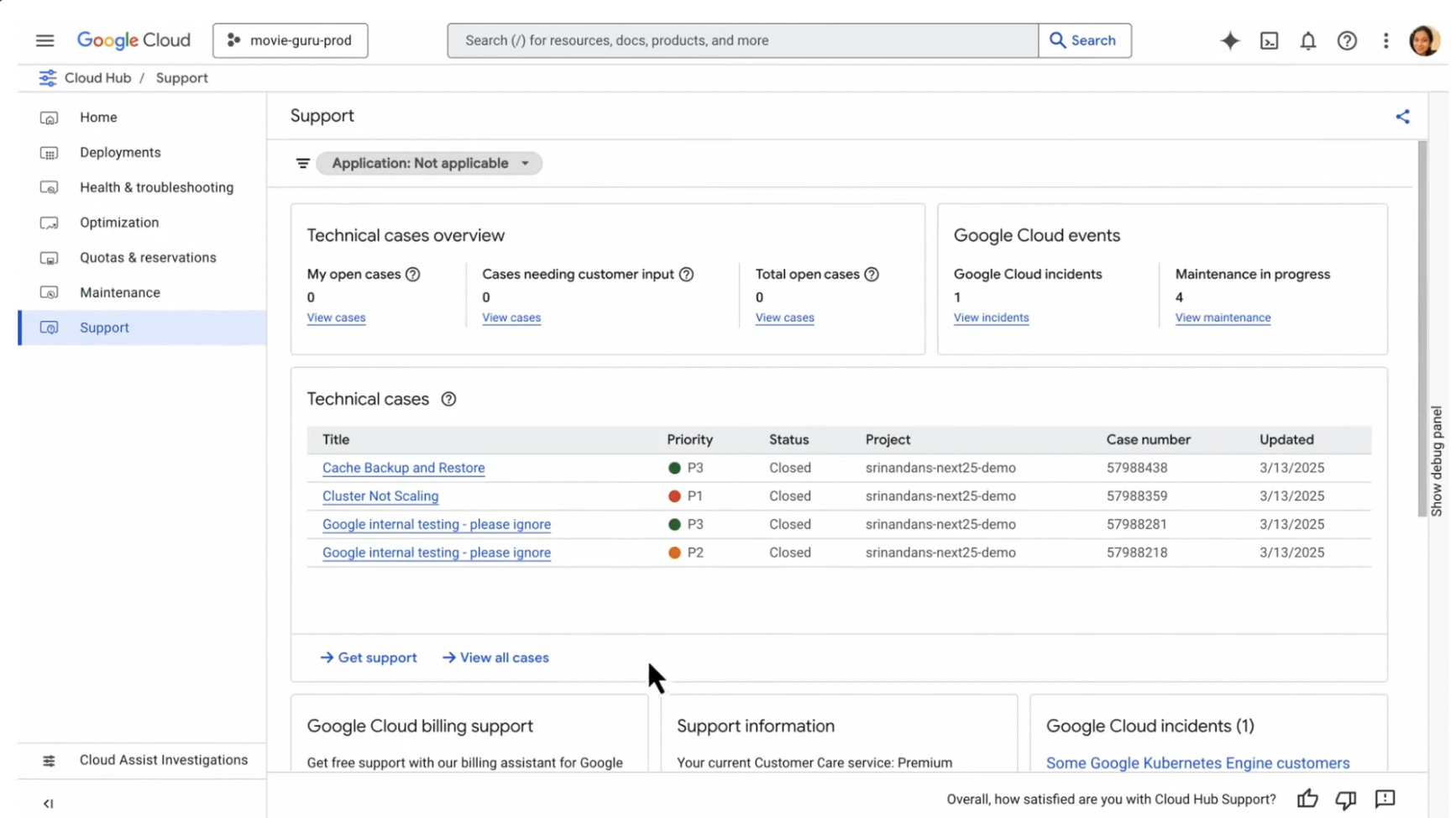Click the page vertical scrollbar
This screenshot has height=818, width=1456.
(x=1422, y=328)
